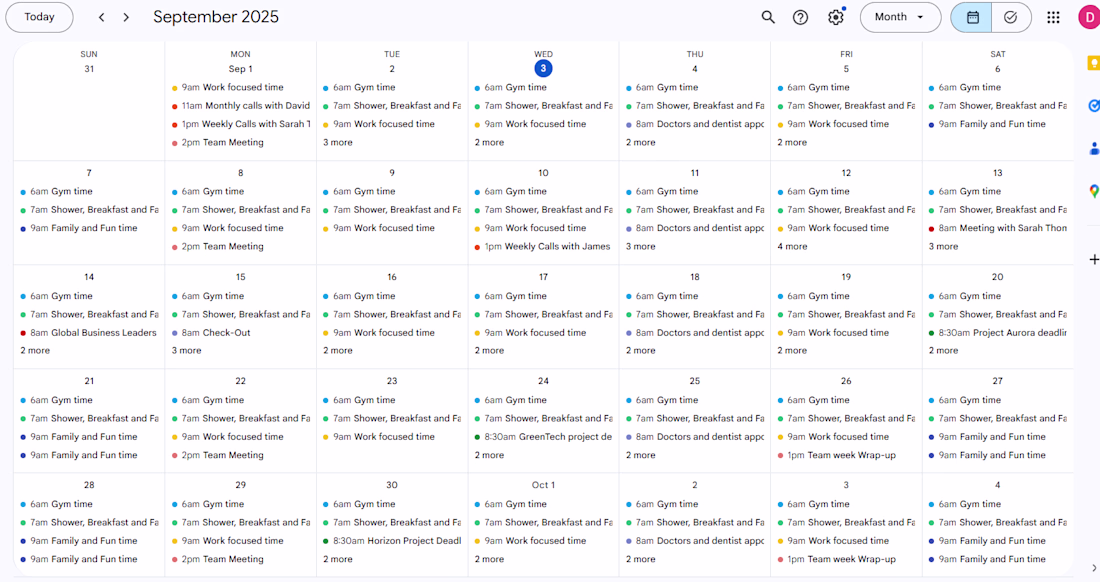This screenshot has height=582, width=1100.
Task: Open date 23 day view
Action: point(391,381)
